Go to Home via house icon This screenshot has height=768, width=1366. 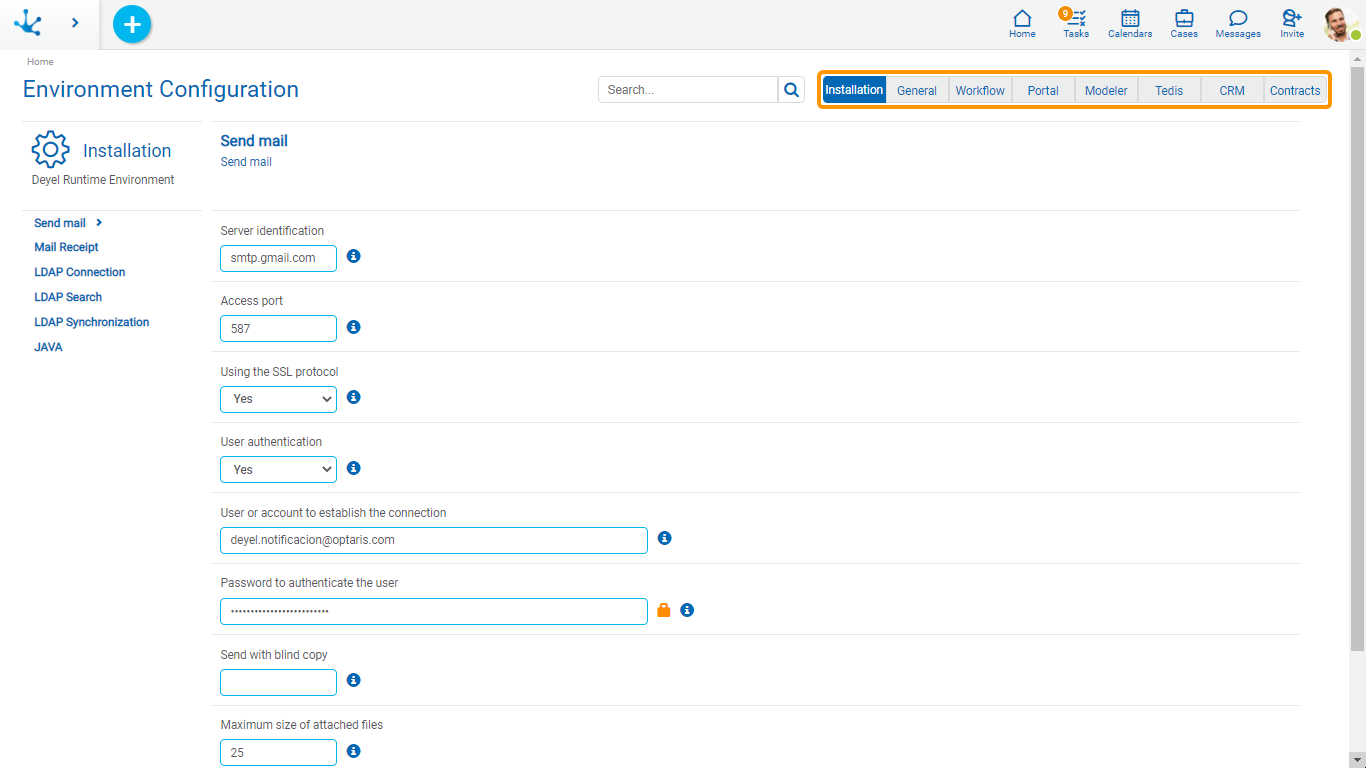1022,23
